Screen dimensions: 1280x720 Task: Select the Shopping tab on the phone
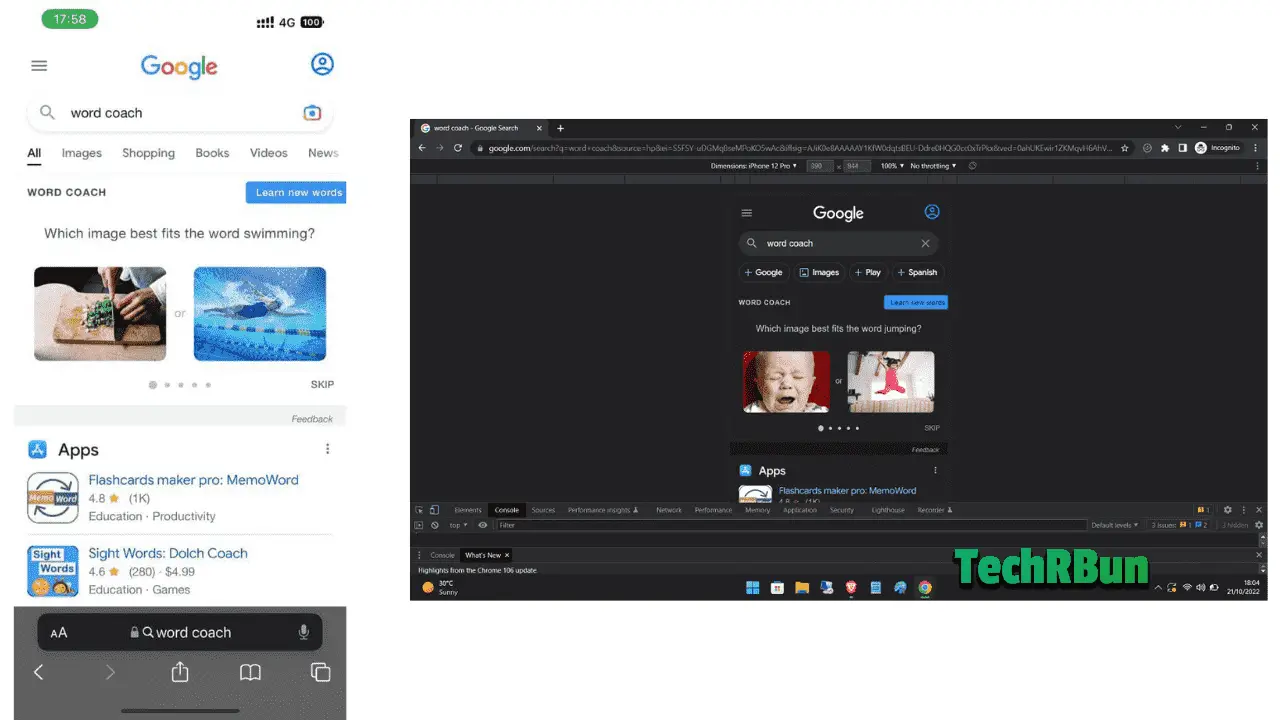[148, 153]
